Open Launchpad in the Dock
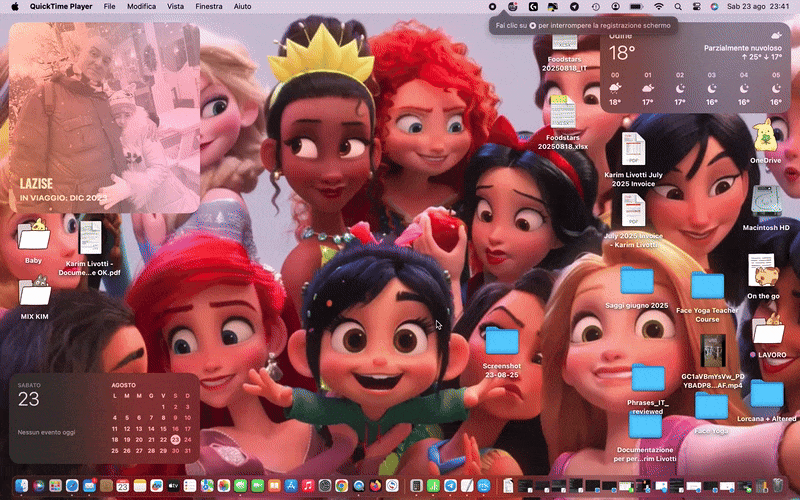Viewport: 800px width, 500px height. coord(55,485)
